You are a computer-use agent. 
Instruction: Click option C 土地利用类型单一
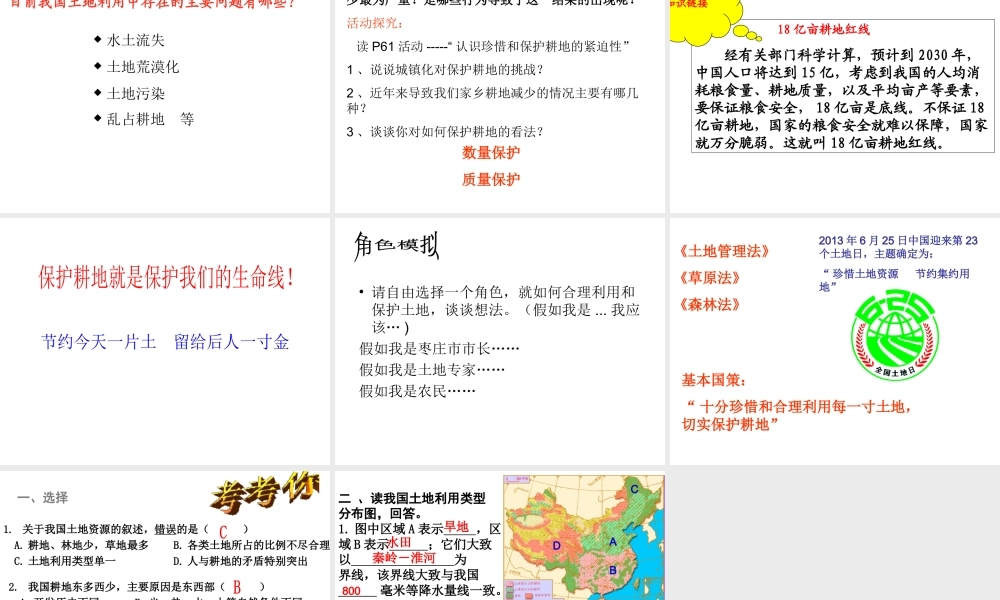[64, 561]
